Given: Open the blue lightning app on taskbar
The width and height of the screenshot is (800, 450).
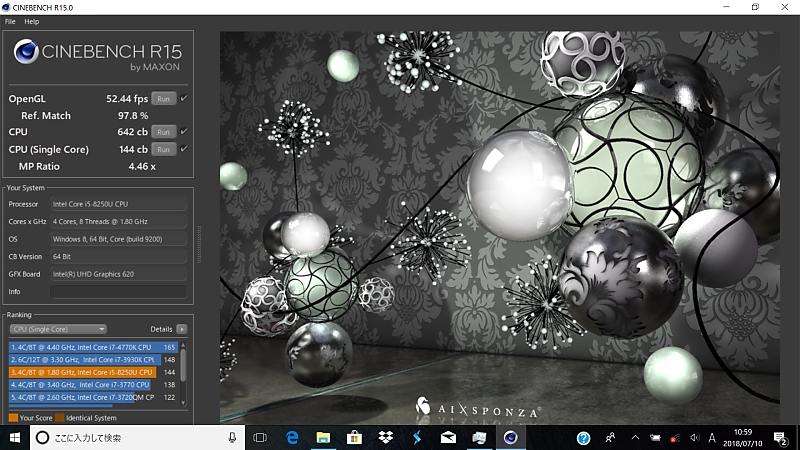Looking at the screenshot, I should [x=417, y=438].
